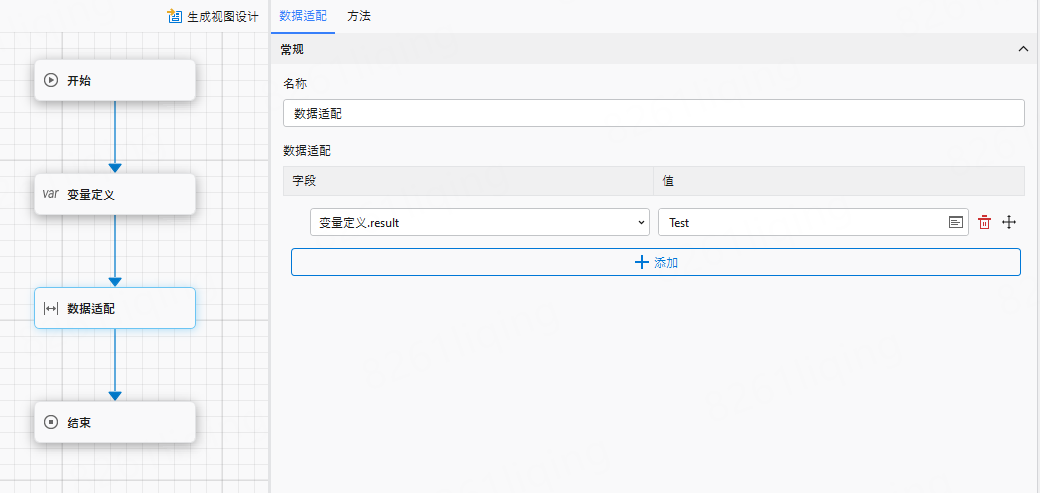
Task: Switch to the 数据适配 tab
Action: [x=302, y=16]
